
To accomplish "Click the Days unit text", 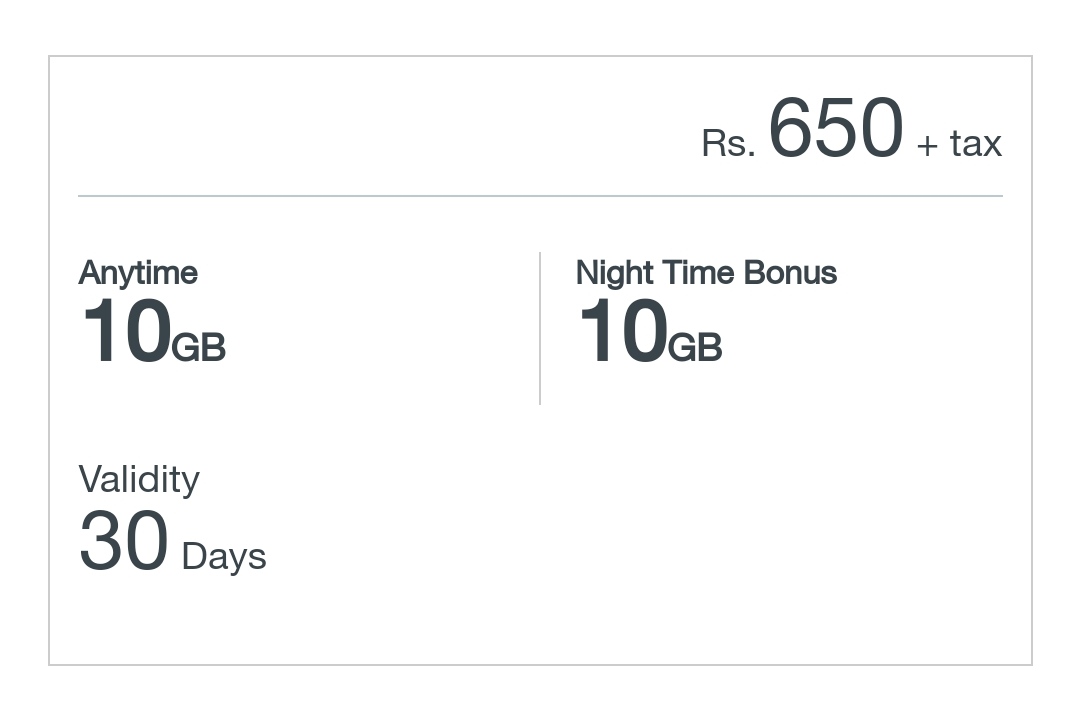I will click(224, 556).
